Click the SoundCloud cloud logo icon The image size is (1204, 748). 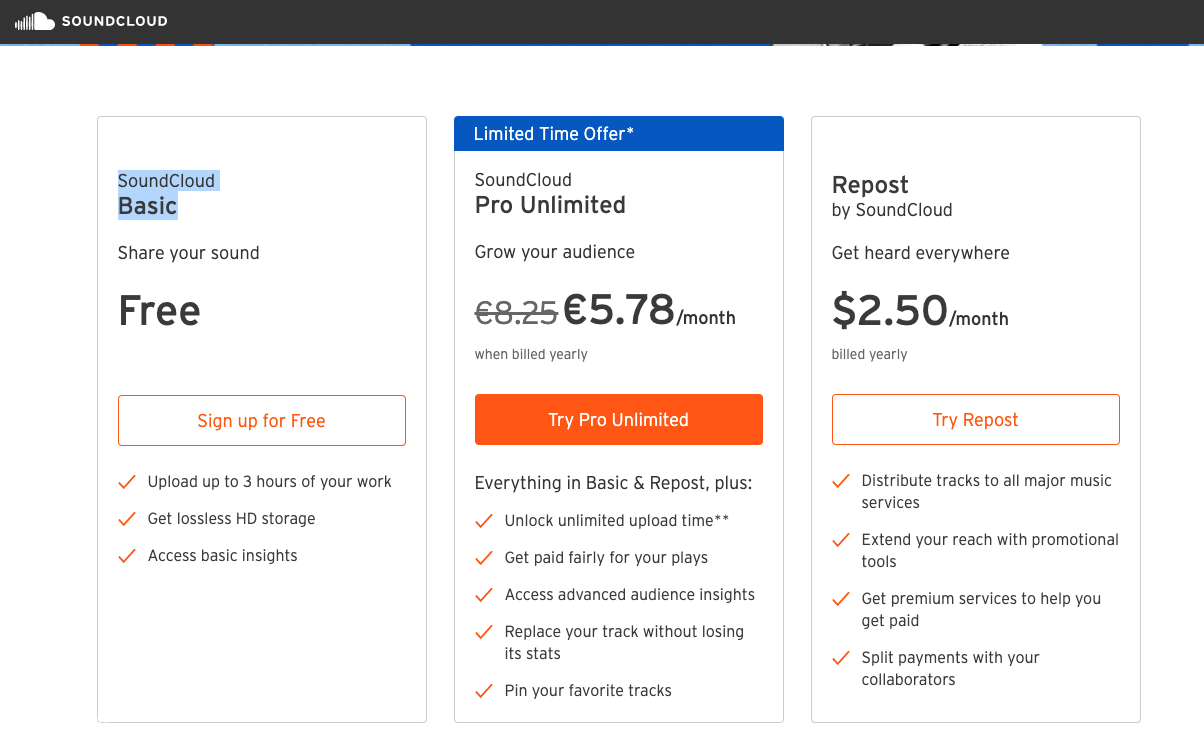[x=35, y=21]
